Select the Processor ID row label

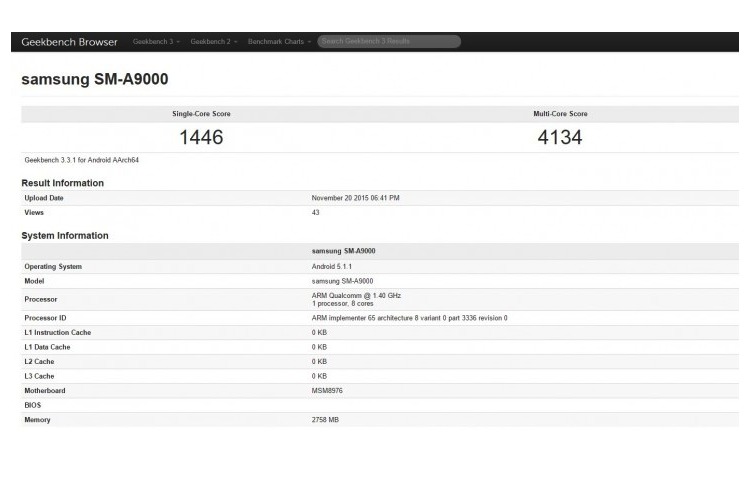tap(45, 318)
